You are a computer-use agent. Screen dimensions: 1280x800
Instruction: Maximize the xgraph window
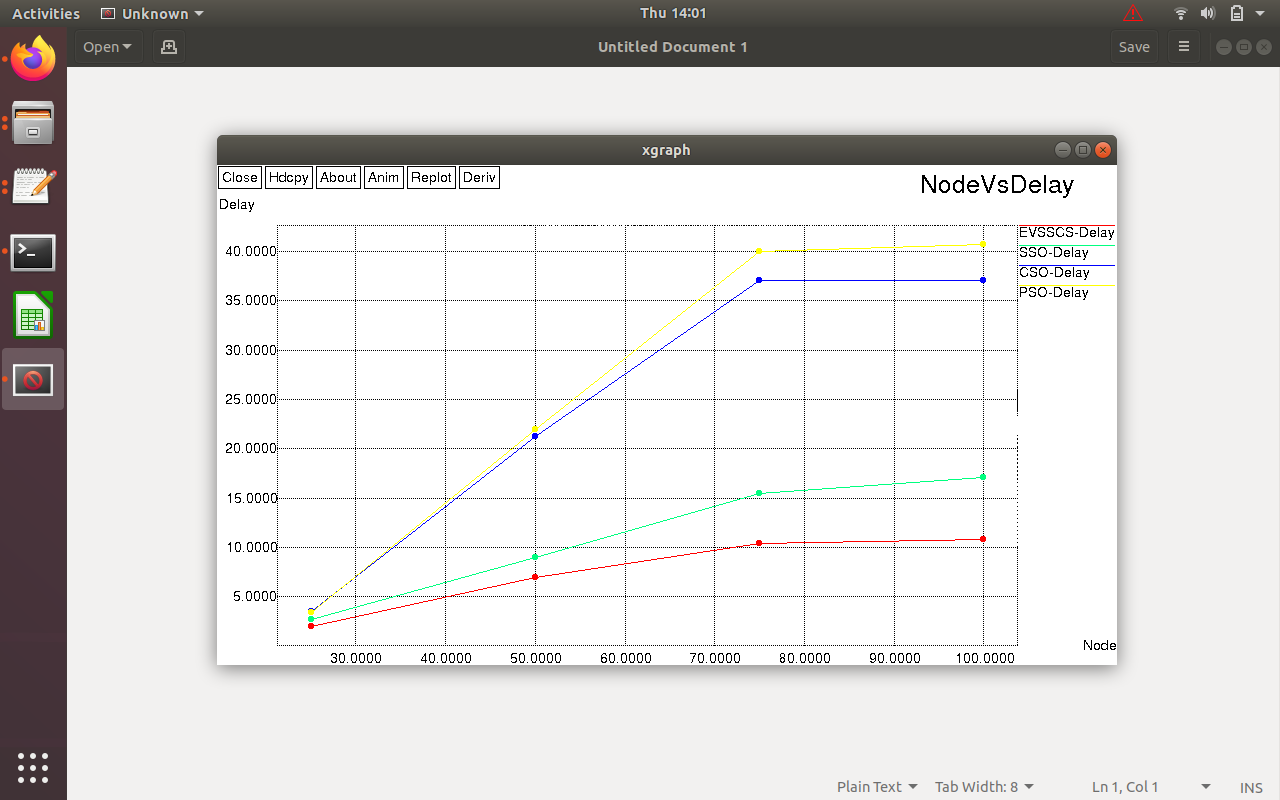pos(1083,150)
